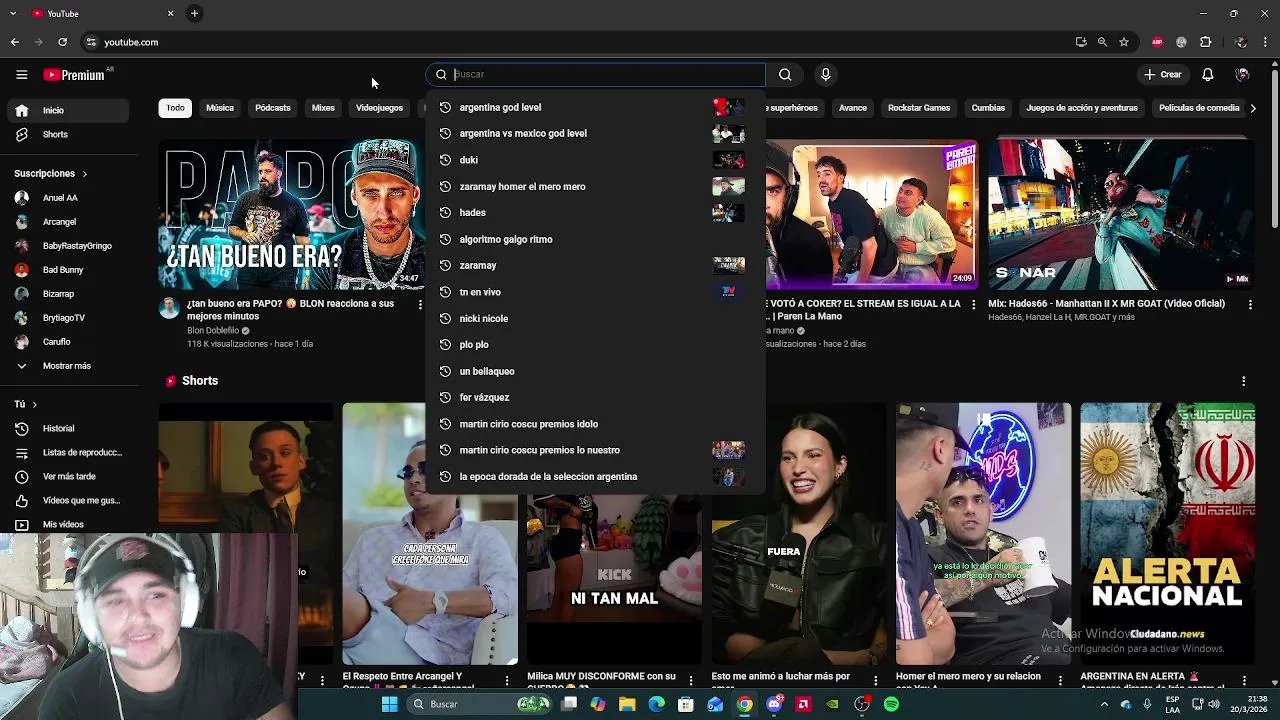The height and width of the screenshot is (720, 1280).
Task: Open File Explorer from the taskbar
Action: pos(627,704)
